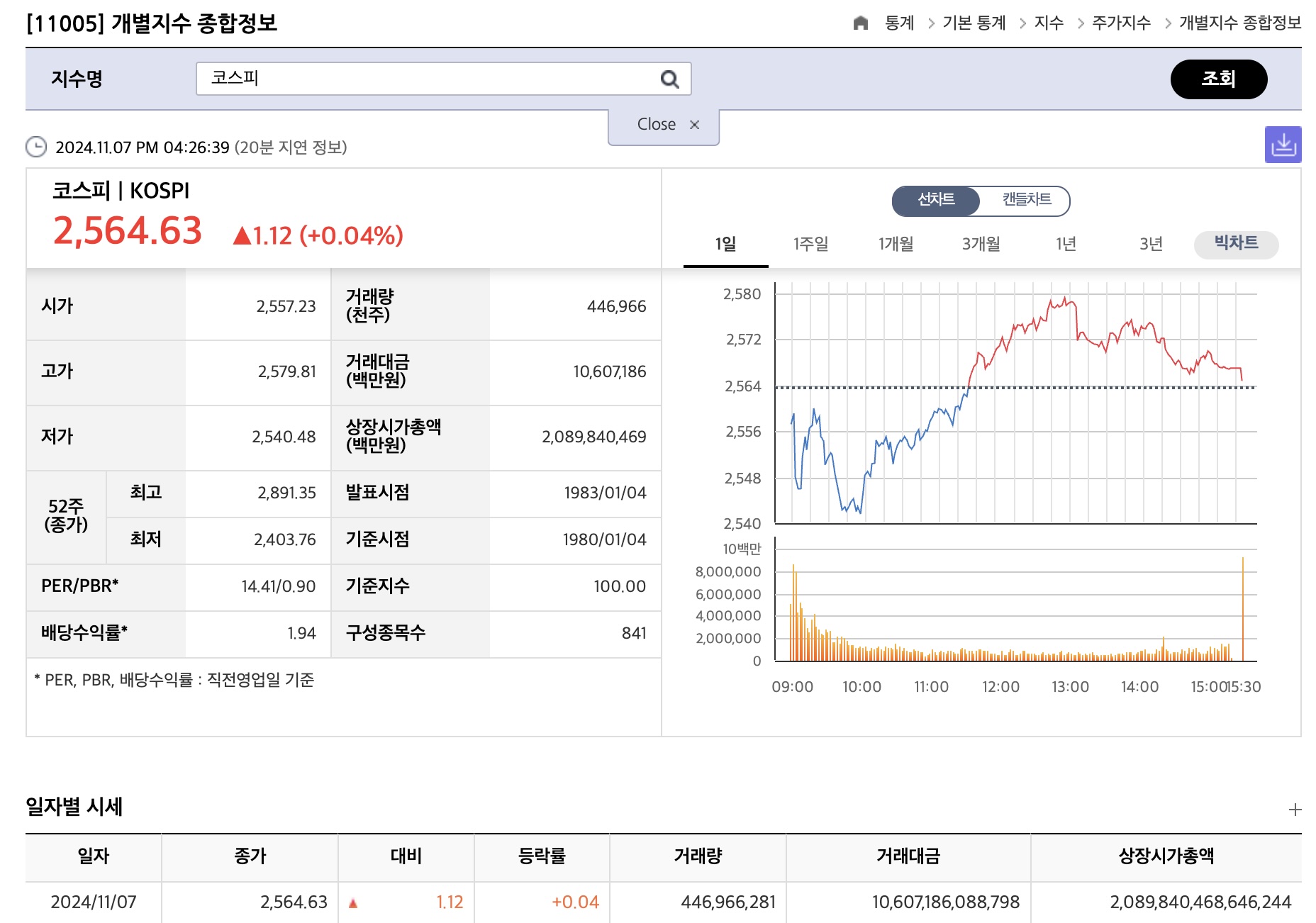Expand 일자별 시세 with plus icon
This screenshot has width=1316, height=923.
[1295, 809]
